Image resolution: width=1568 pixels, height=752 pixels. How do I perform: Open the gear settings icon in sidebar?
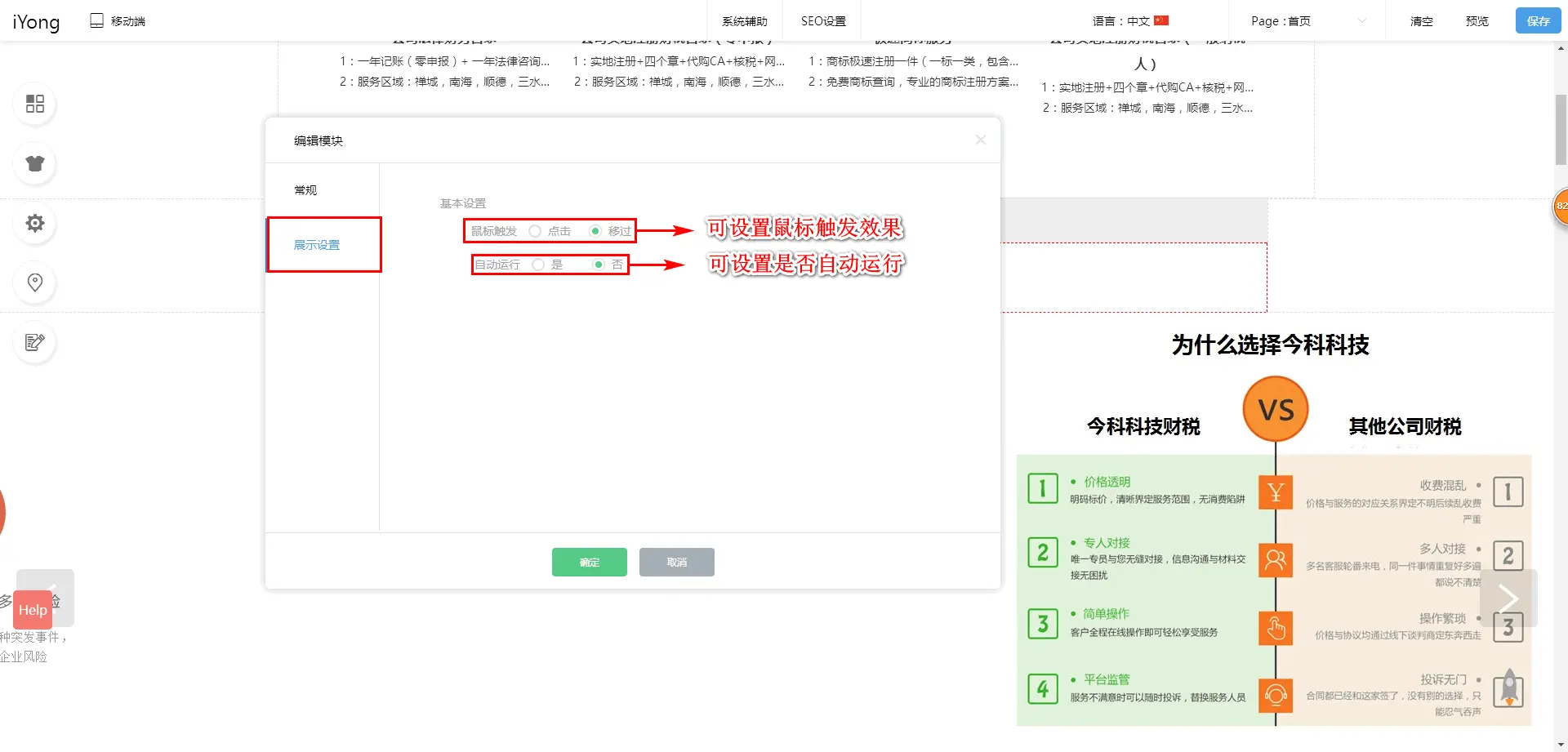[x=35, y=223]
